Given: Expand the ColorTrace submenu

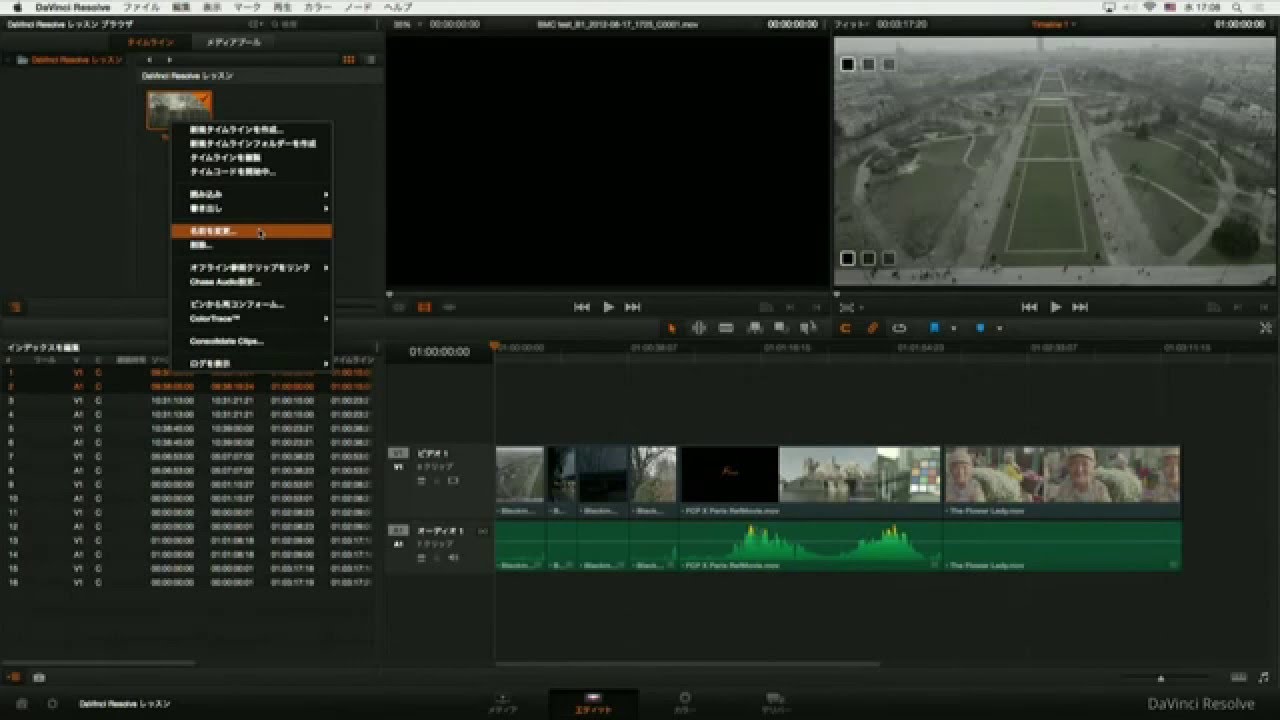Looking at the screenshot, I should point(252,318).
